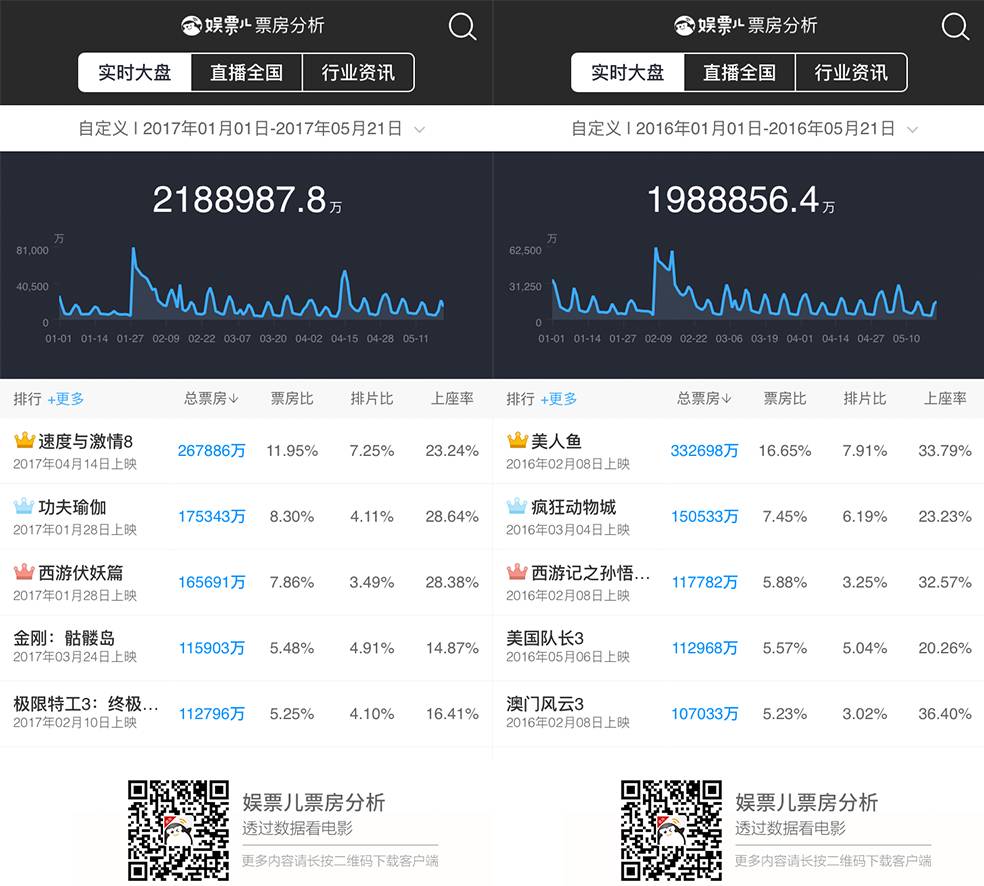The width and height of the screenshot is (984, 886).
Task: Open the 西游记之孙悟… movie row
Action: (x=739, y=582)
